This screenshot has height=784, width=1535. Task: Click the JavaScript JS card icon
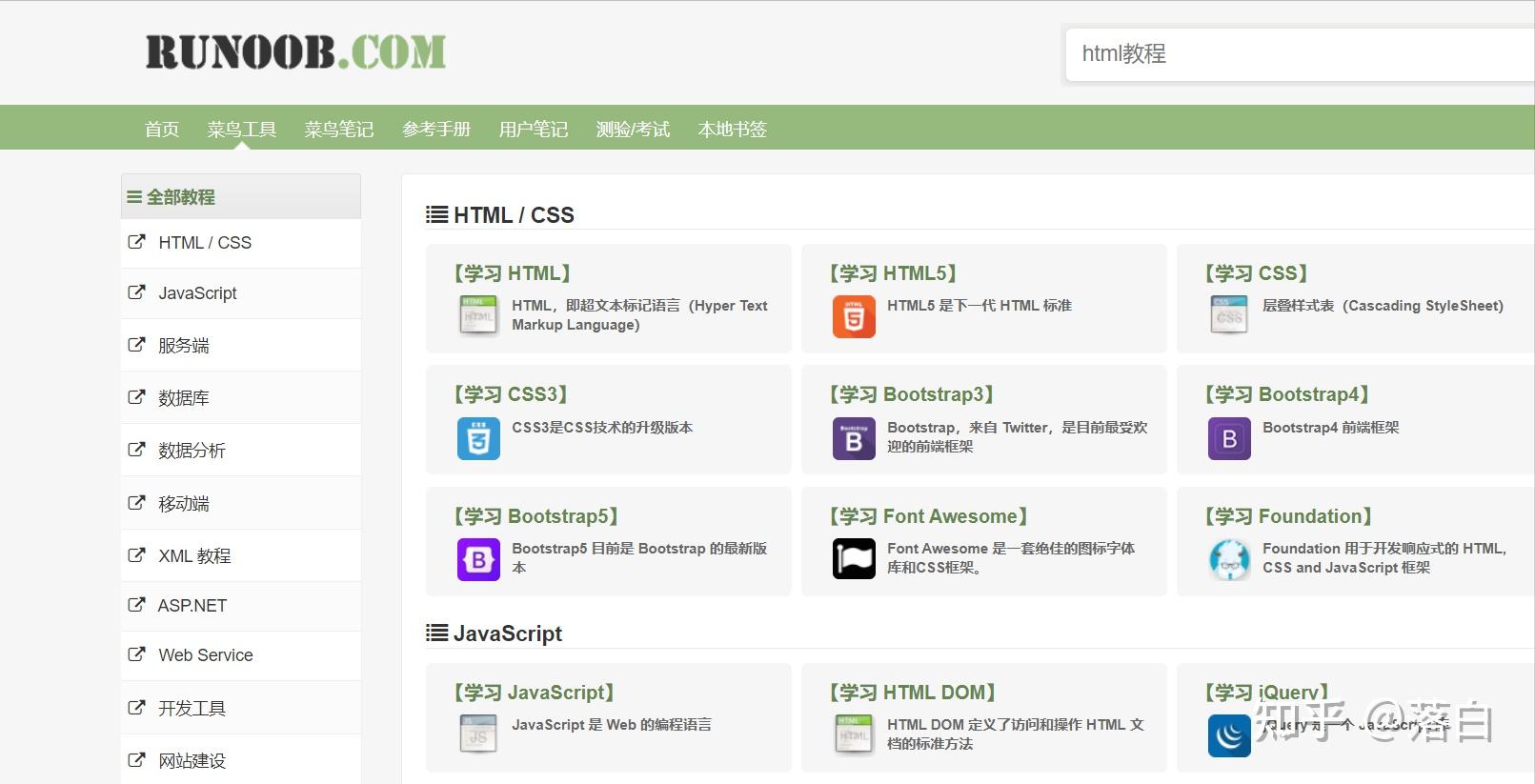click(x=478, y=734)
